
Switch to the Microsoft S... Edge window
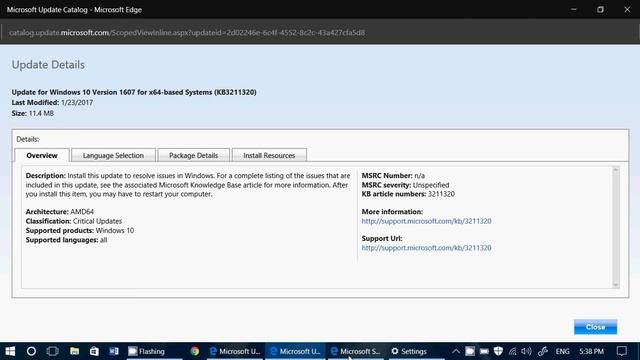click(x=356, y=351)
